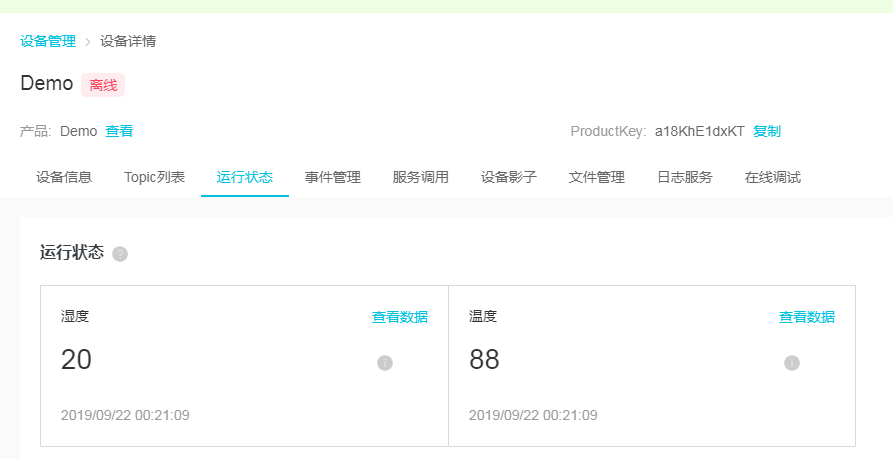Switch to the Topic列表 tab
The width and height of the screenshot is (893, 459).
[154, 177]
